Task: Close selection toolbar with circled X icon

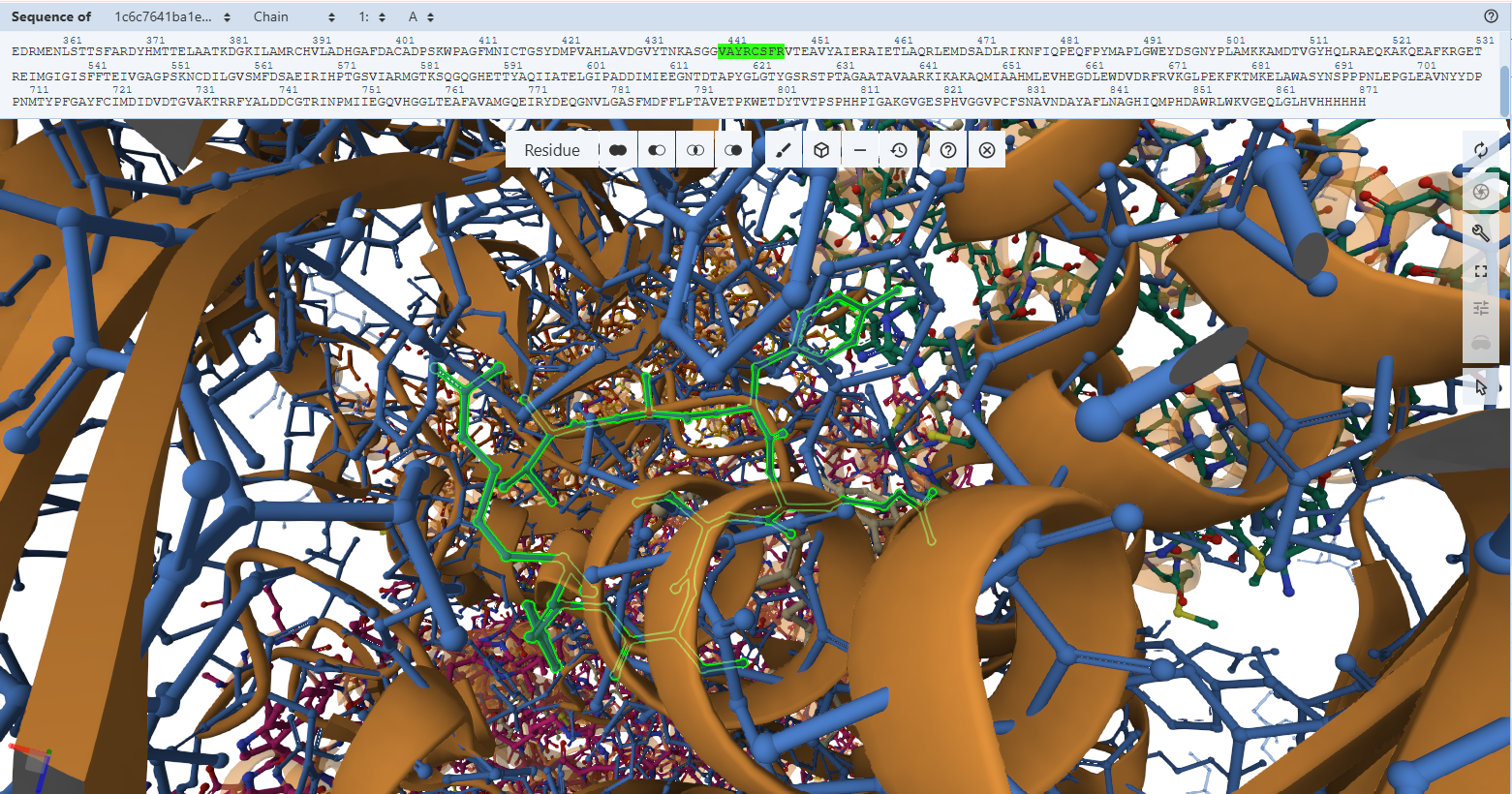Action: pyautogui.click(x=987, y=150)
